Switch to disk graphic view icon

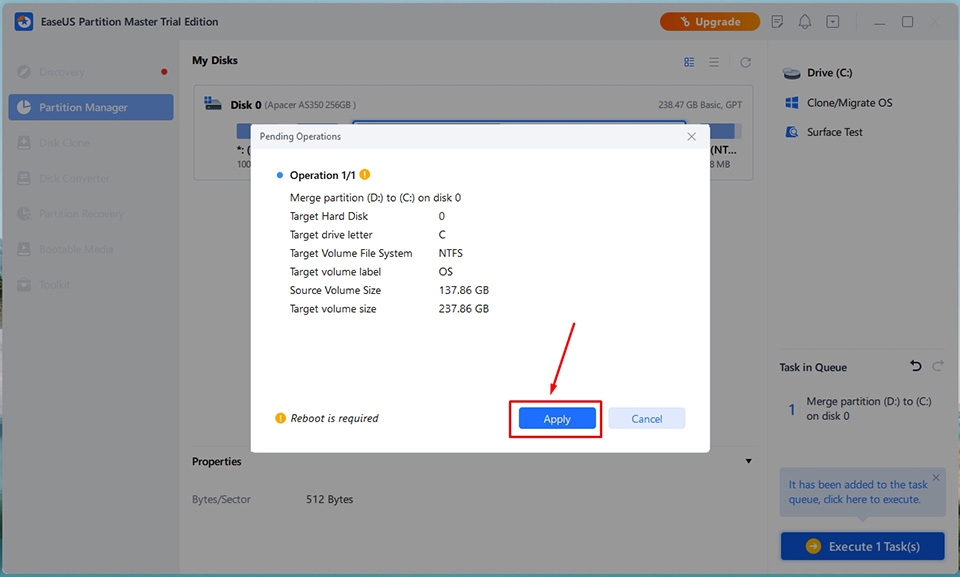tap(689, 62)
